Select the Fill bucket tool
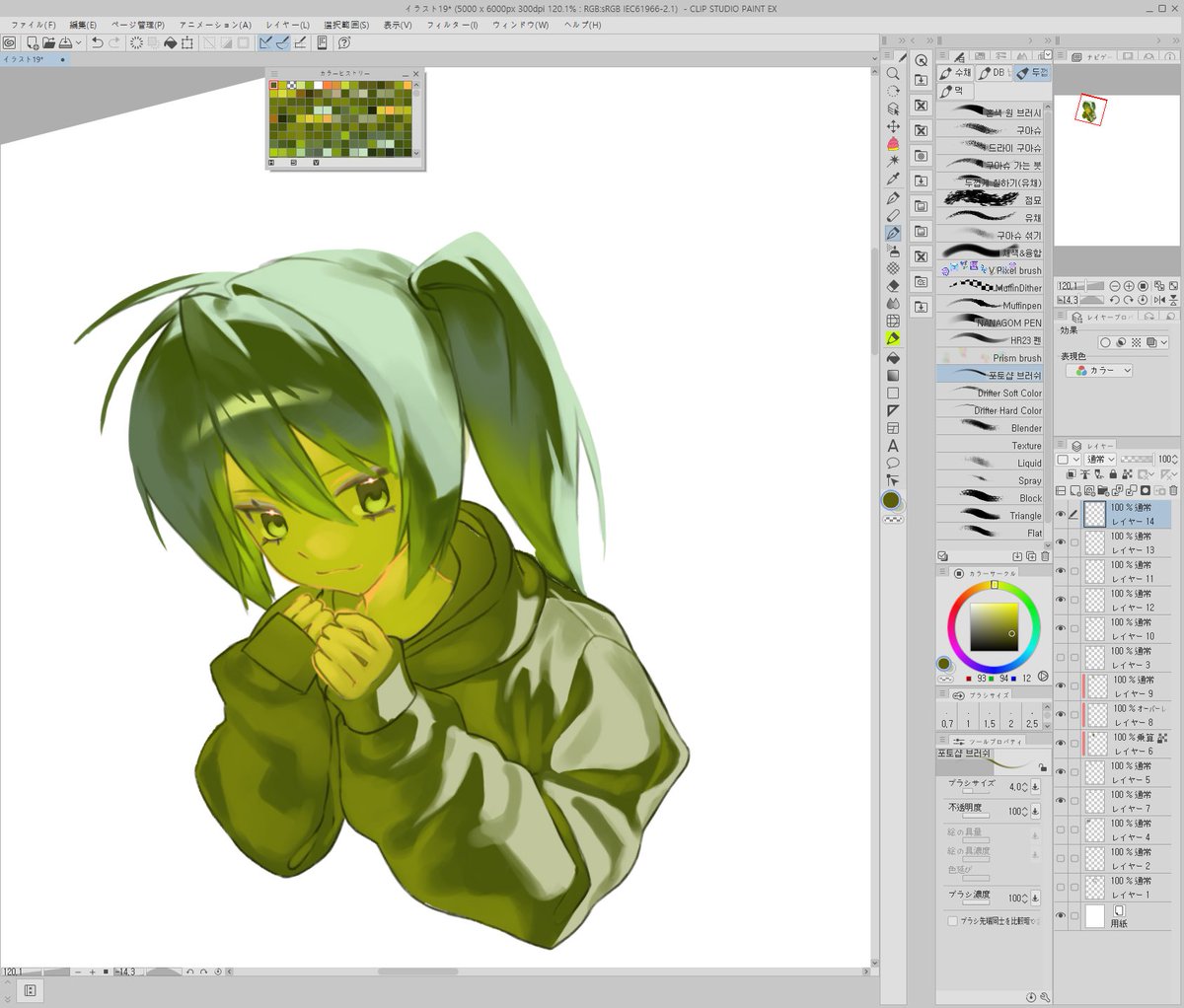The width and height of the screenshot is (1184, 1008). 893,357
